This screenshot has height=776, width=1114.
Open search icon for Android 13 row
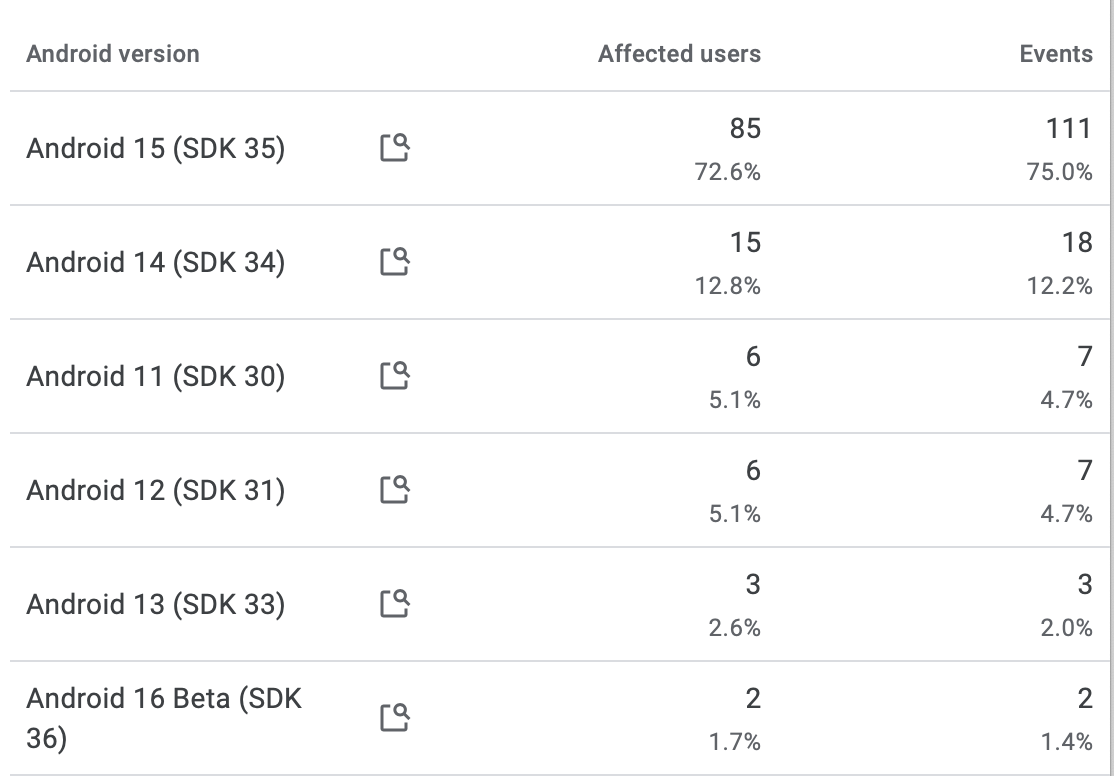pos(395,604)
